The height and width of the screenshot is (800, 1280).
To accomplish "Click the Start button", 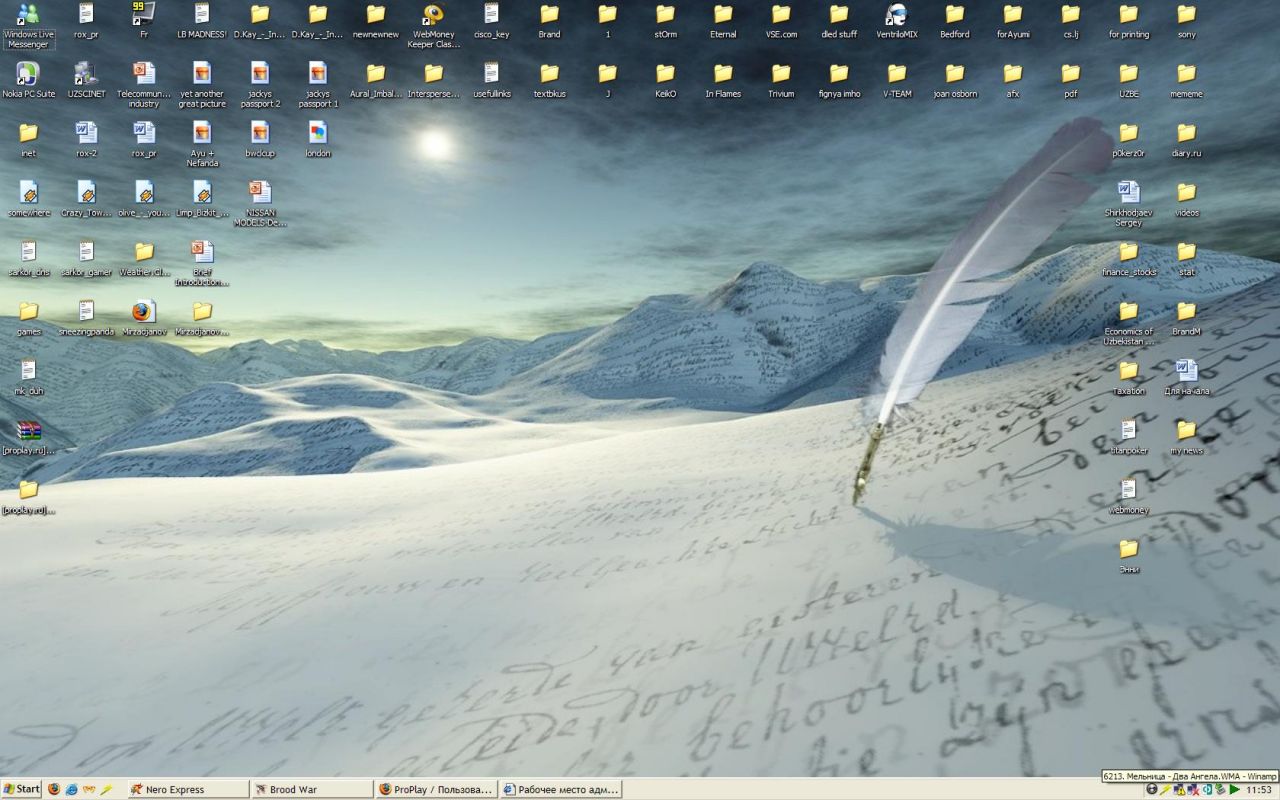I will pos(21,789).
